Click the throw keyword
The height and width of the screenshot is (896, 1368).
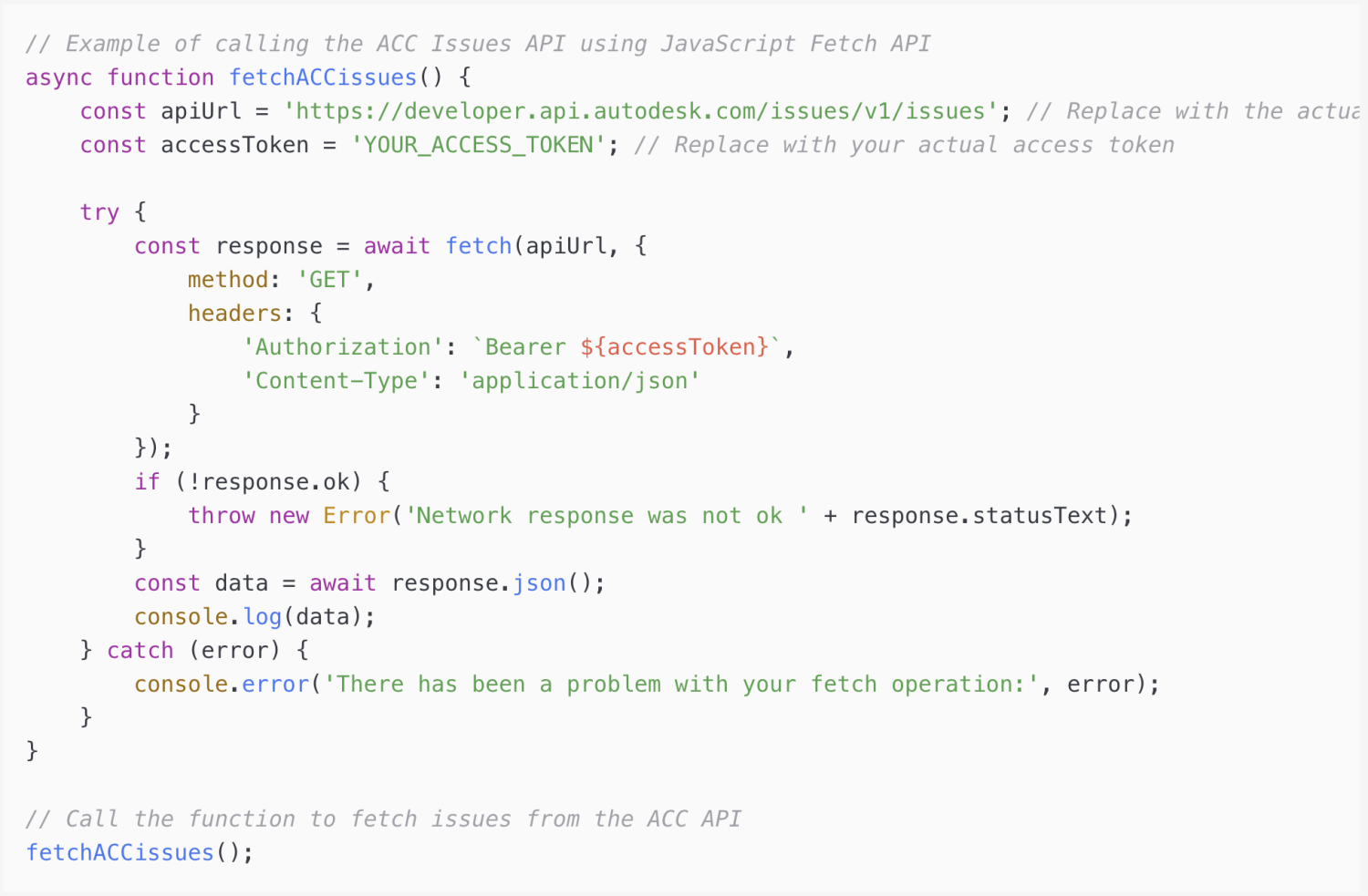click(x=222, y=516)
